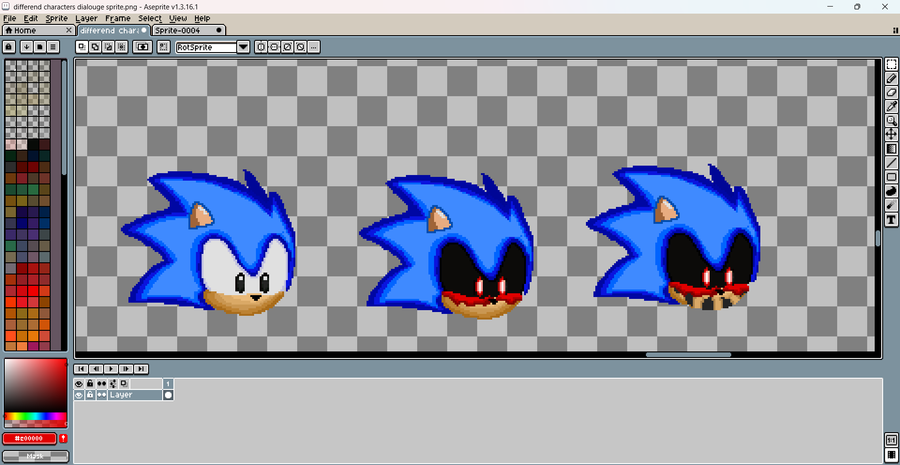Click the RotSprite rotation algorithm field
Image resolution: width=900 pixels, height=465 pixels.
coord(207,47)
